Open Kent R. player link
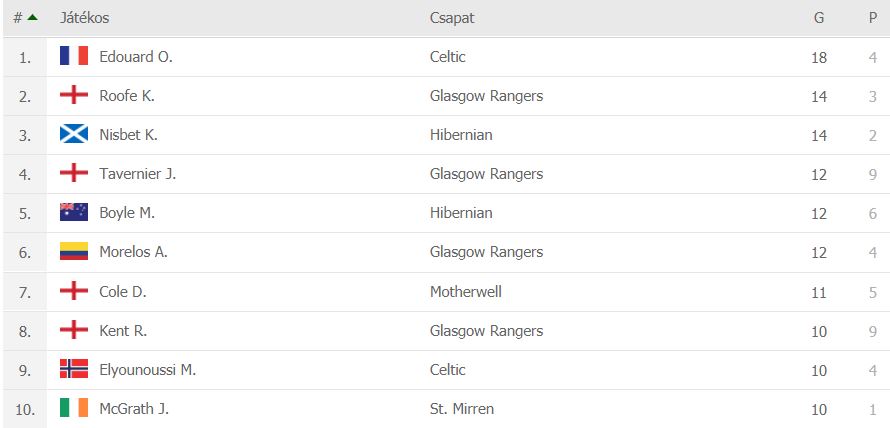890x428 pixels. [123, 331]
